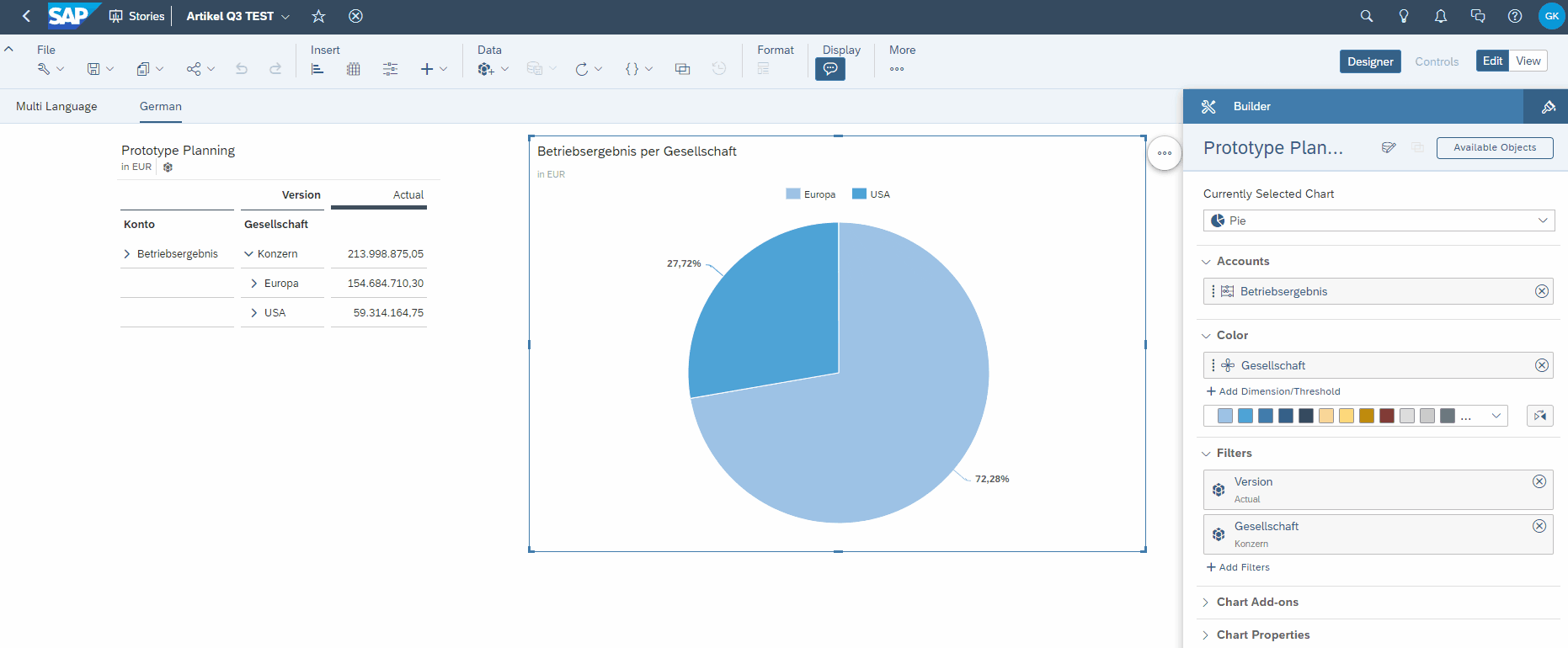The width and height of the screenshot is (1568, 648).
Task: Mark story as favorite with star
Action: tap(318, 16)
